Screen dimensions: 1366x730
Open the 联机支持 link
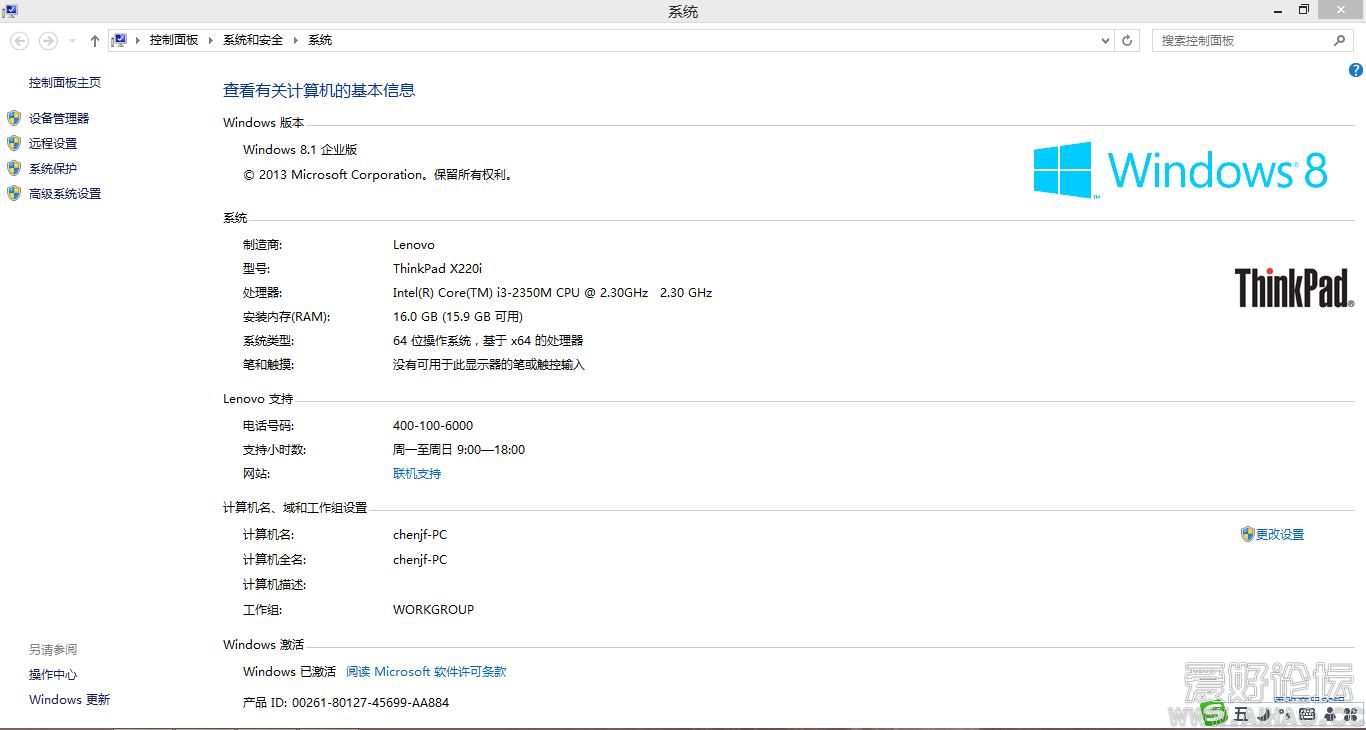[x=417, y=473]
